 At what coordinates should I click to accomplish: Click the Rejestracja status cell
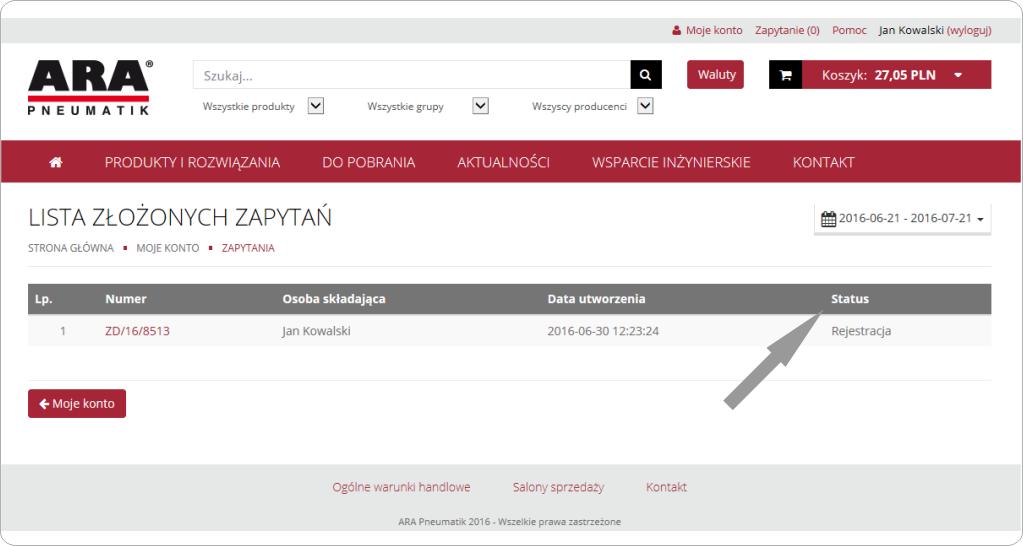[861, 331]
